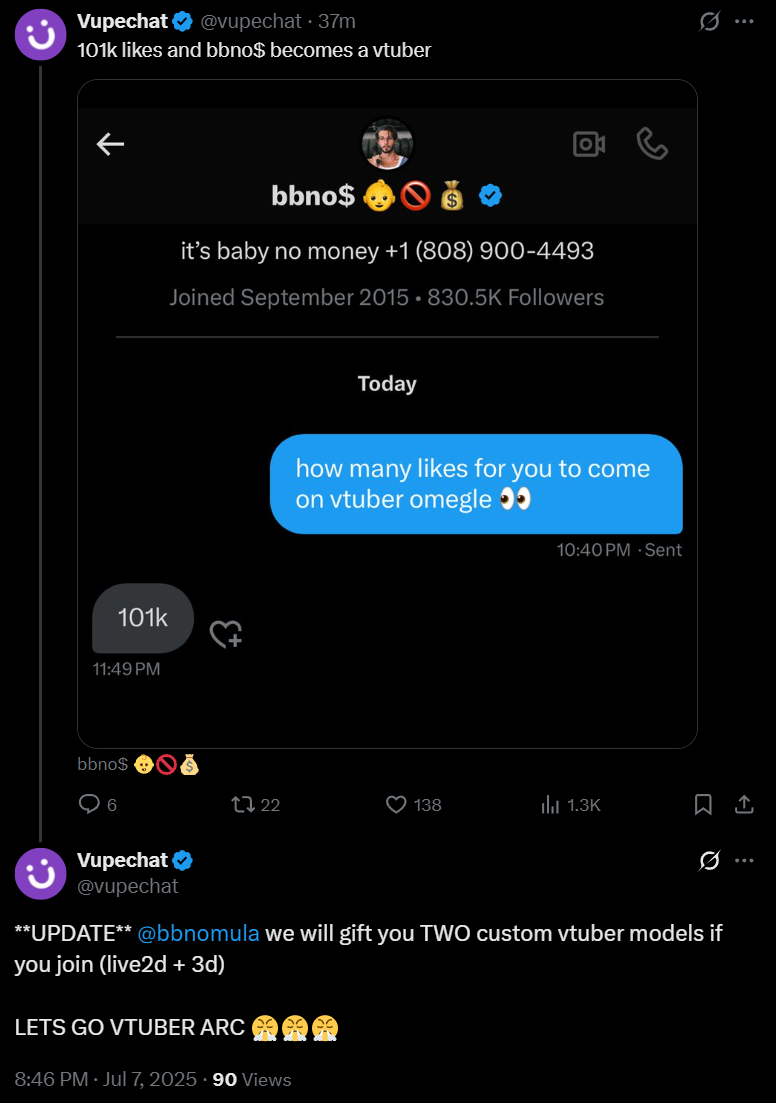Click the Vupechat avatar on update tweet

click(40, 873)
